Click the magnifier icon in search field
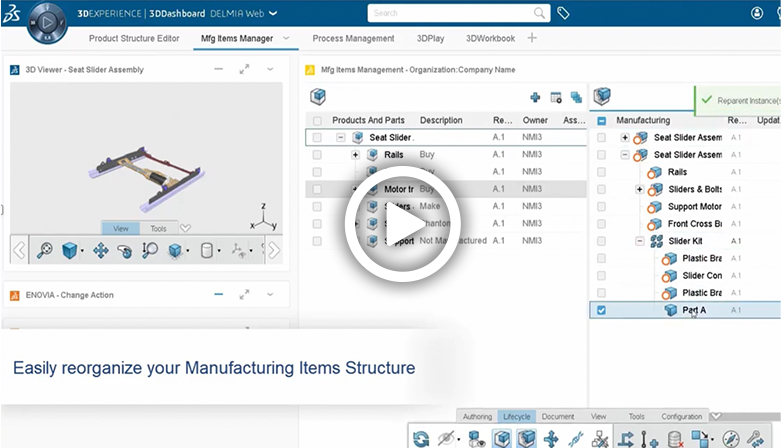Viewport: 781px width, 448px height. coord(539,13)
